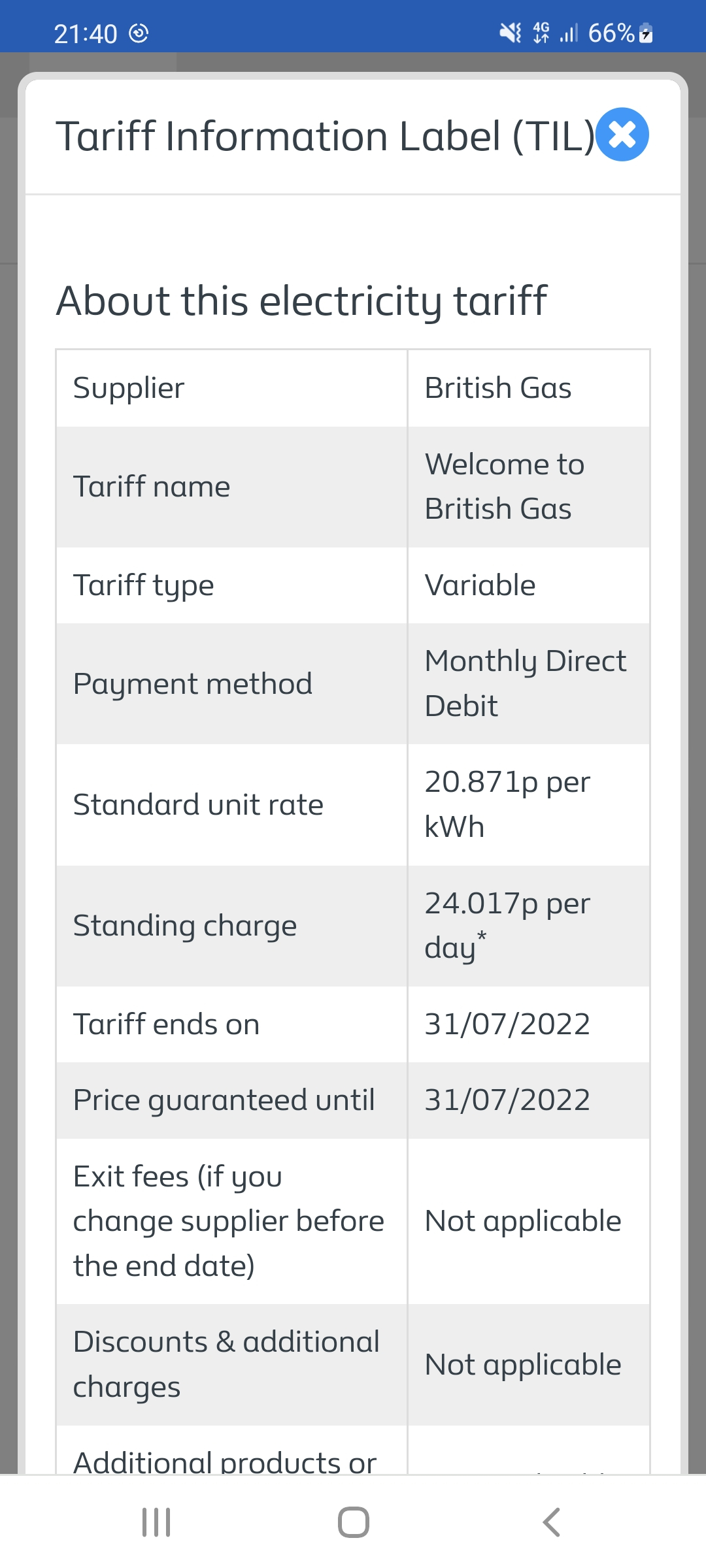Tap the 'Tariff ends on' date value
This screenshot has width=706, height=1568.
pyautogui.click(x=507, y=1024)
